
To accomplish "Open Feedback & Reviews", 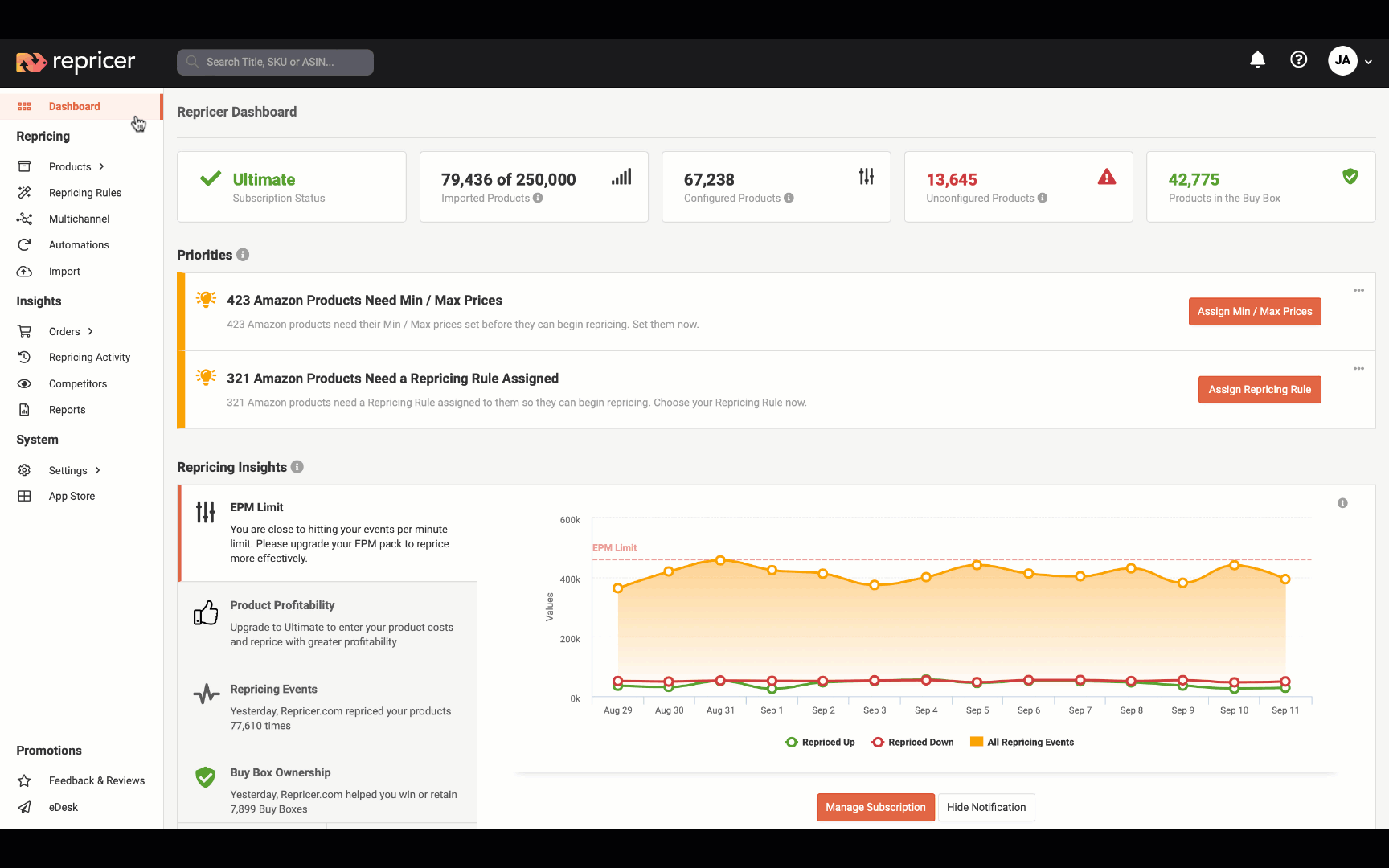I will (96, 781).
